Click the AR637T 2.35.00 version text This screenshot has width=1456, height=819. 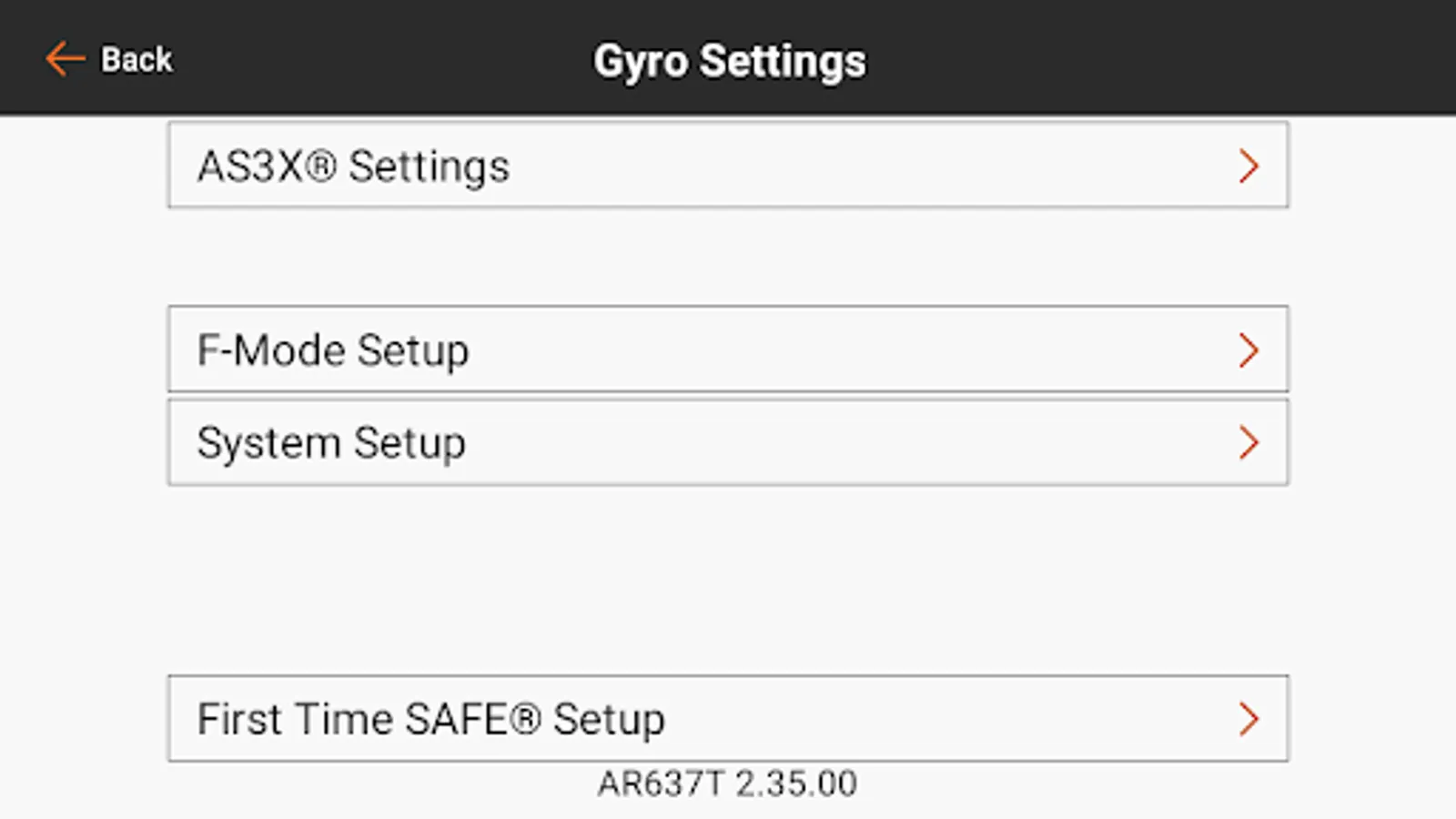(727, 784)
